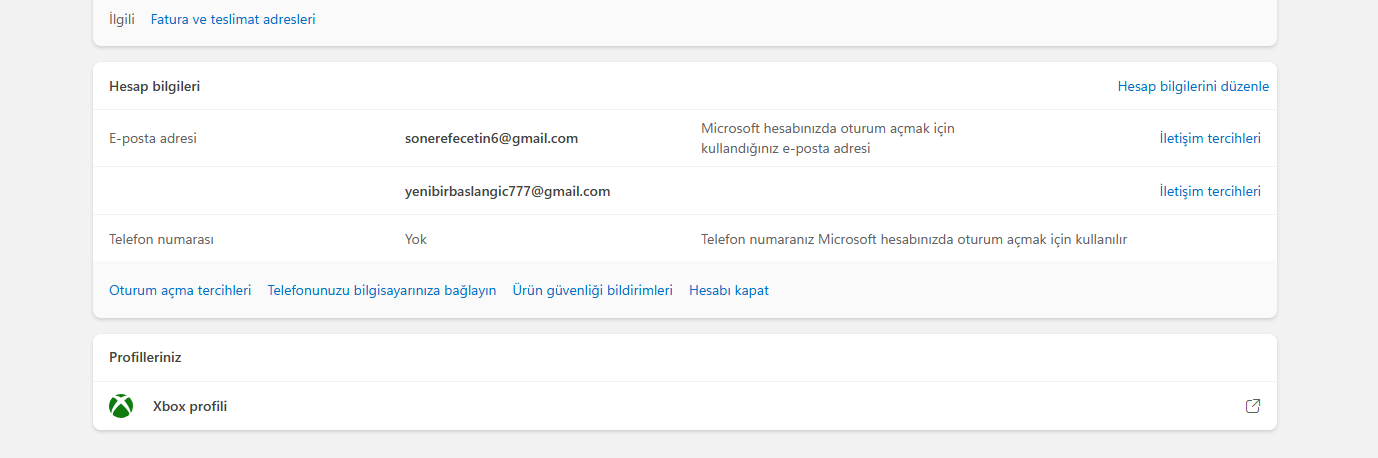This screenshot has height=458, width=1378.
Task: Click the Hesap bilgileri heading
Action: pos(155,86)
